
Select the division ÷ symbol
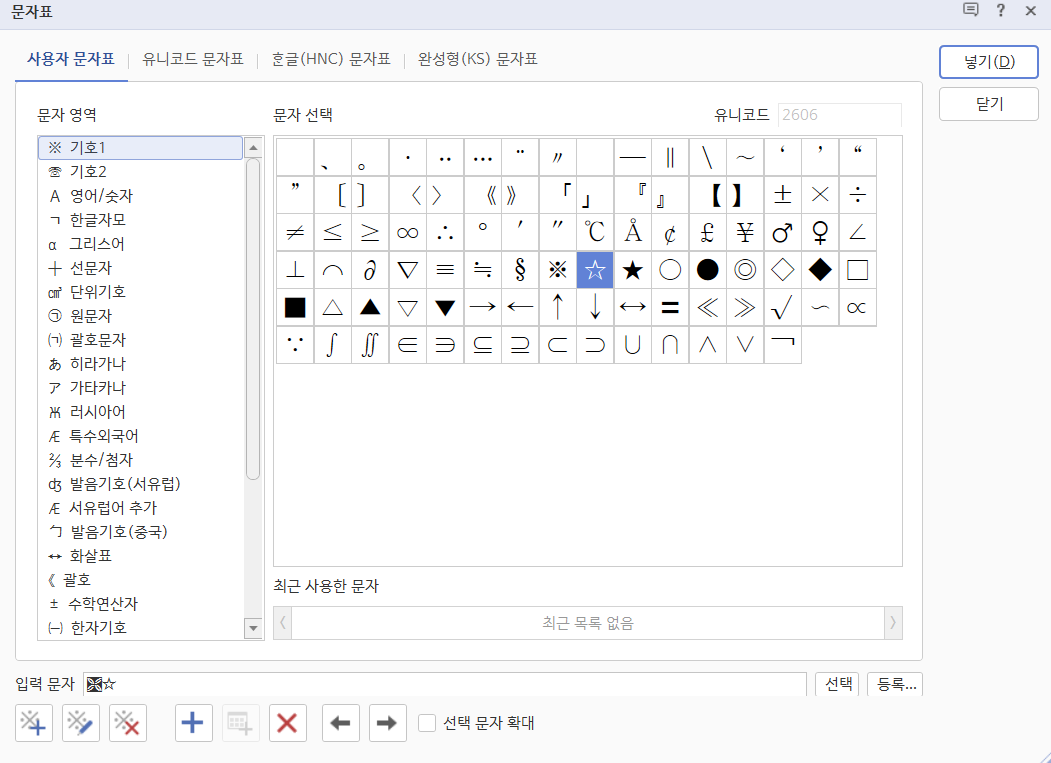tap(857, 195)
